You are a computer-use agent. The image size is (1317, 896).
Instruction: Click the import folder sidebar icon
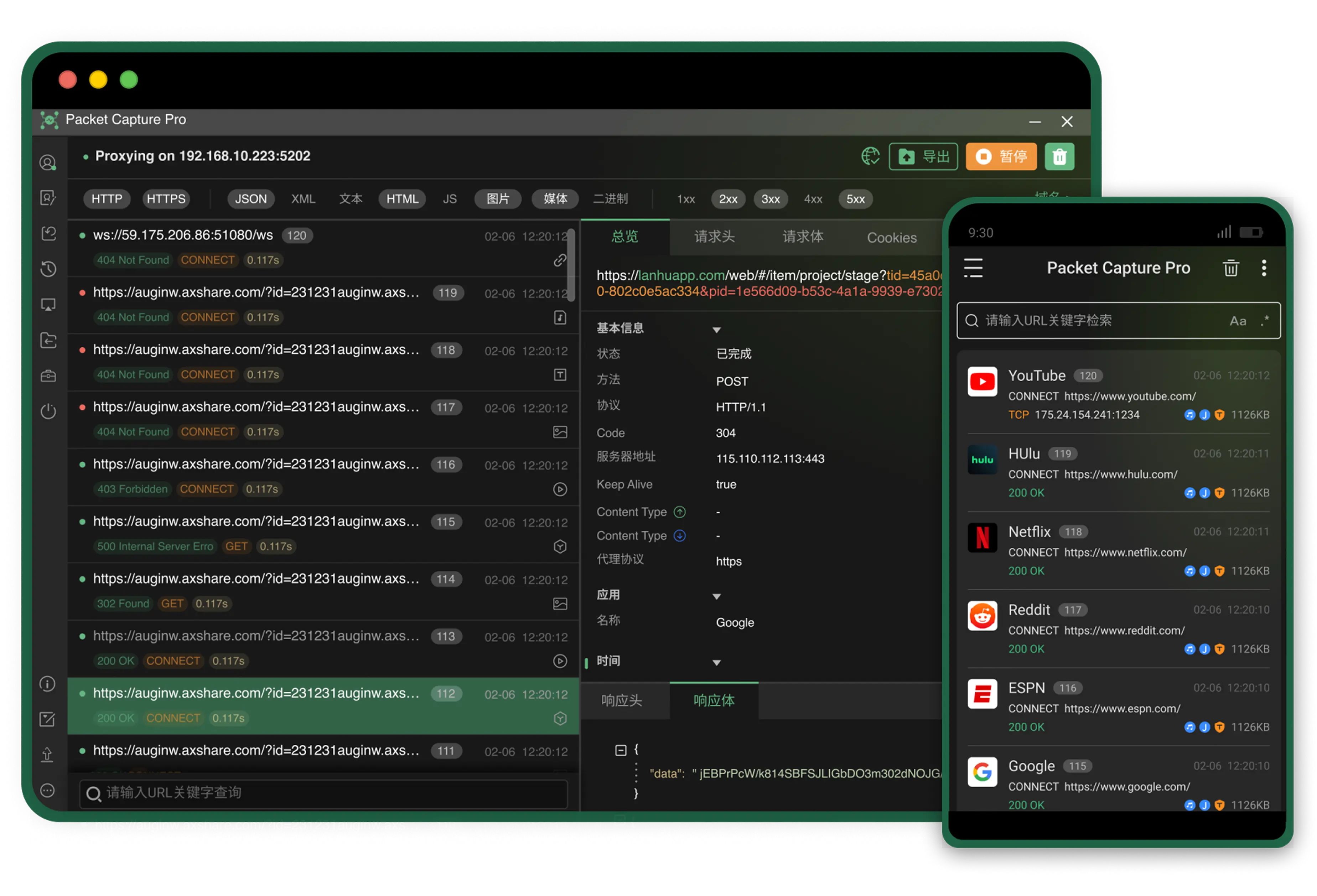click(x=48, y=340)
